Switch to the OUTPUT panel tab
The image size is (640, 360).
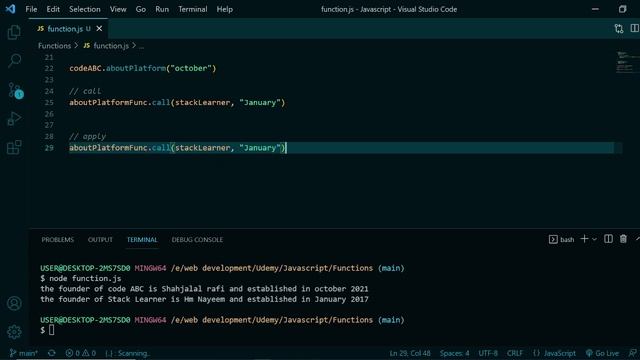click(x=100, y=240)
